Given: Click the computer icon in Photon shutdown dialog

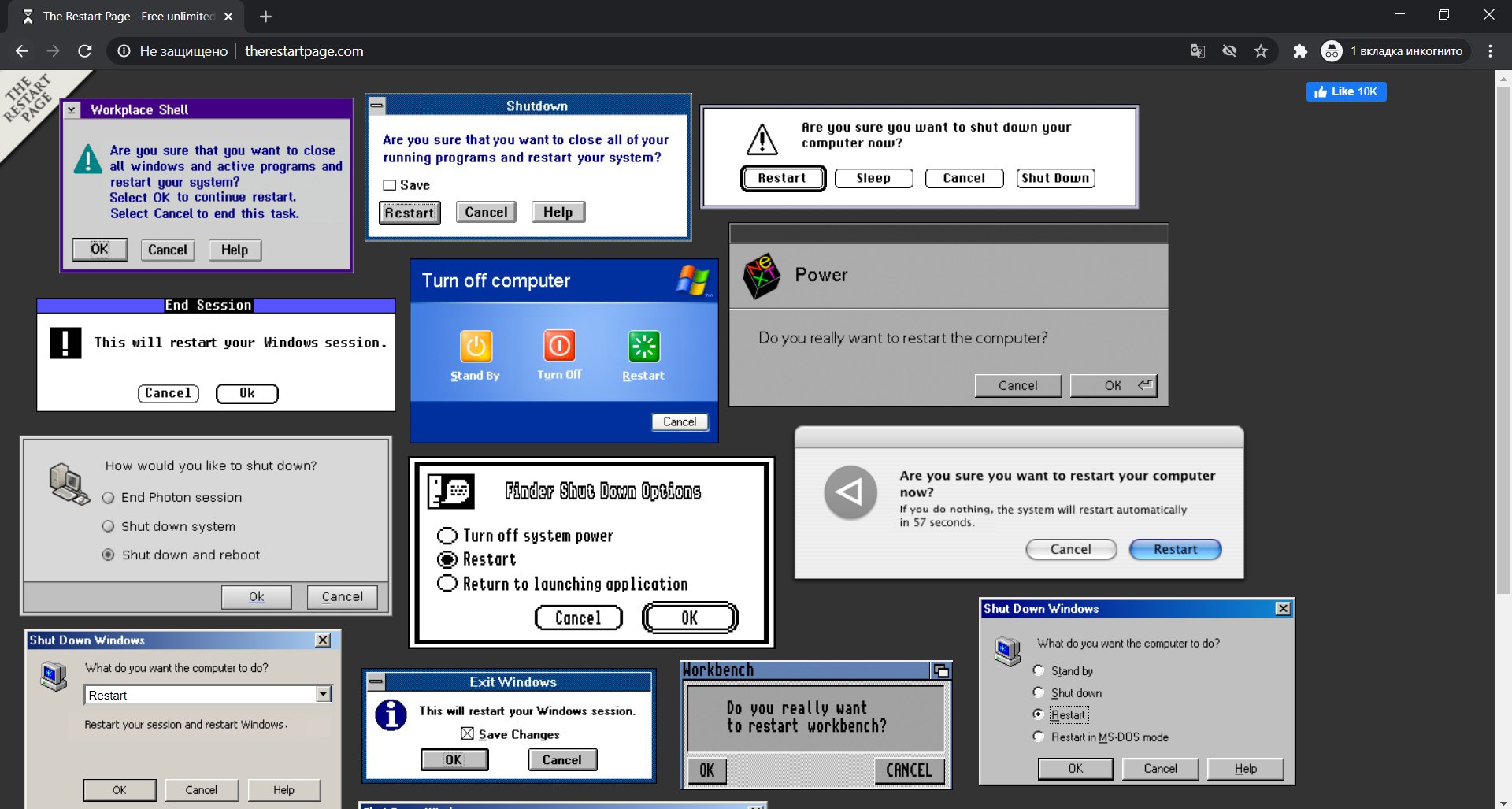Looking at the screenshot, I should point(69,484).
